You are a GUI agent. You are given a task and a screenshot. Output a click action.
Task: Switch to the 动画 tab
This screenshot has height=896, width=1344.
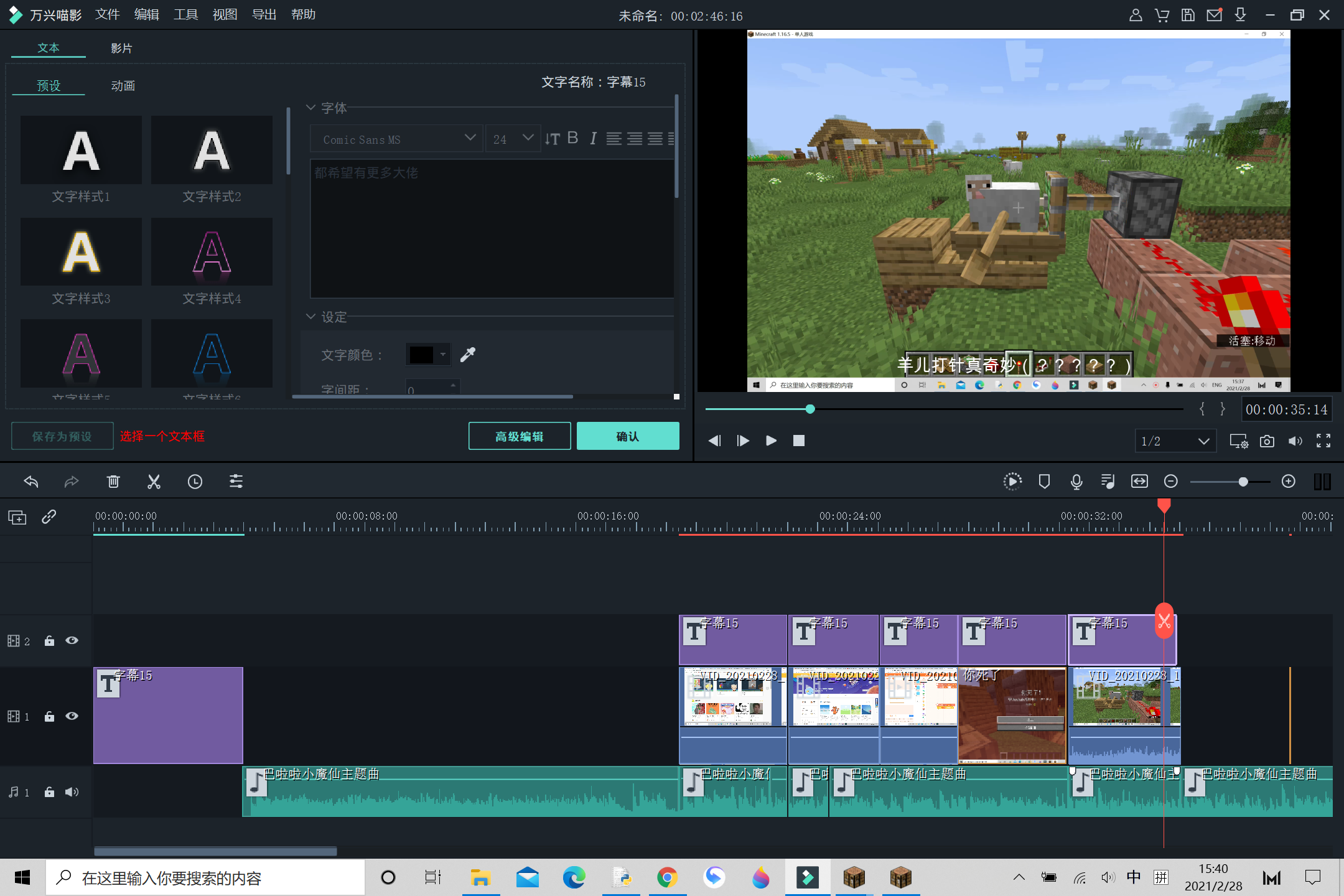click(123, 86)
